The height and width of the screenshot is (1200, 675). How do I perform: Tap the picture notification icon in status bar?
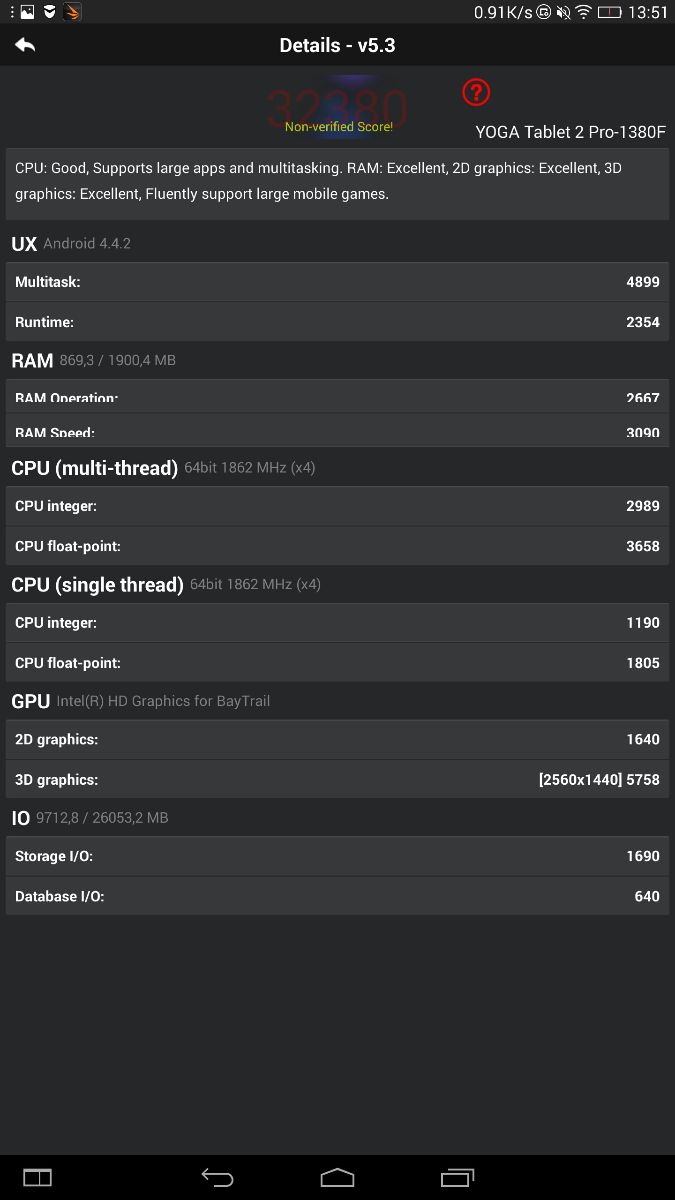tap(27, 12)
